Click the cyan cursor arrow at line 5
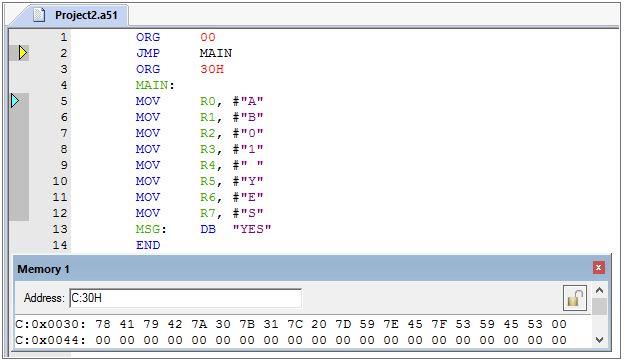This screenshot has width=627, height=360. (15, 101)
